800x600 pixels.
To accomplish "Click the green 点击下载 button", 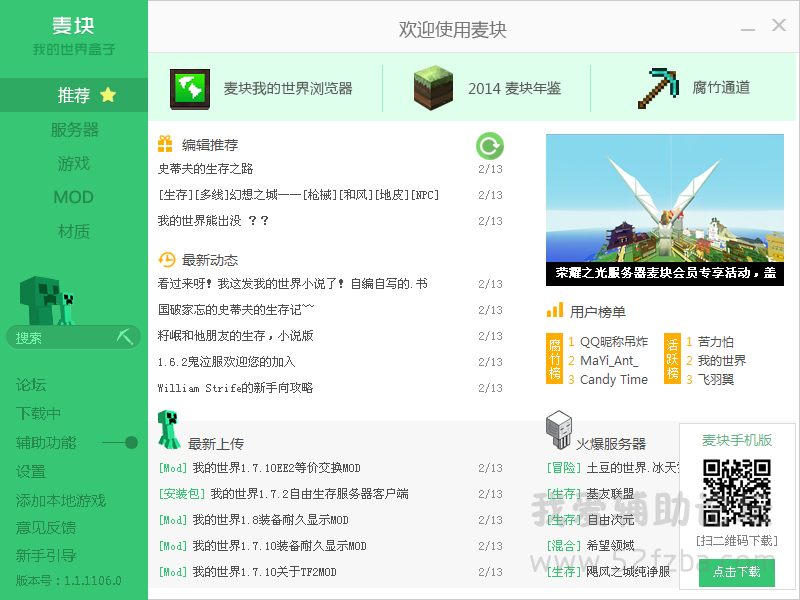I will coord(737,572).
